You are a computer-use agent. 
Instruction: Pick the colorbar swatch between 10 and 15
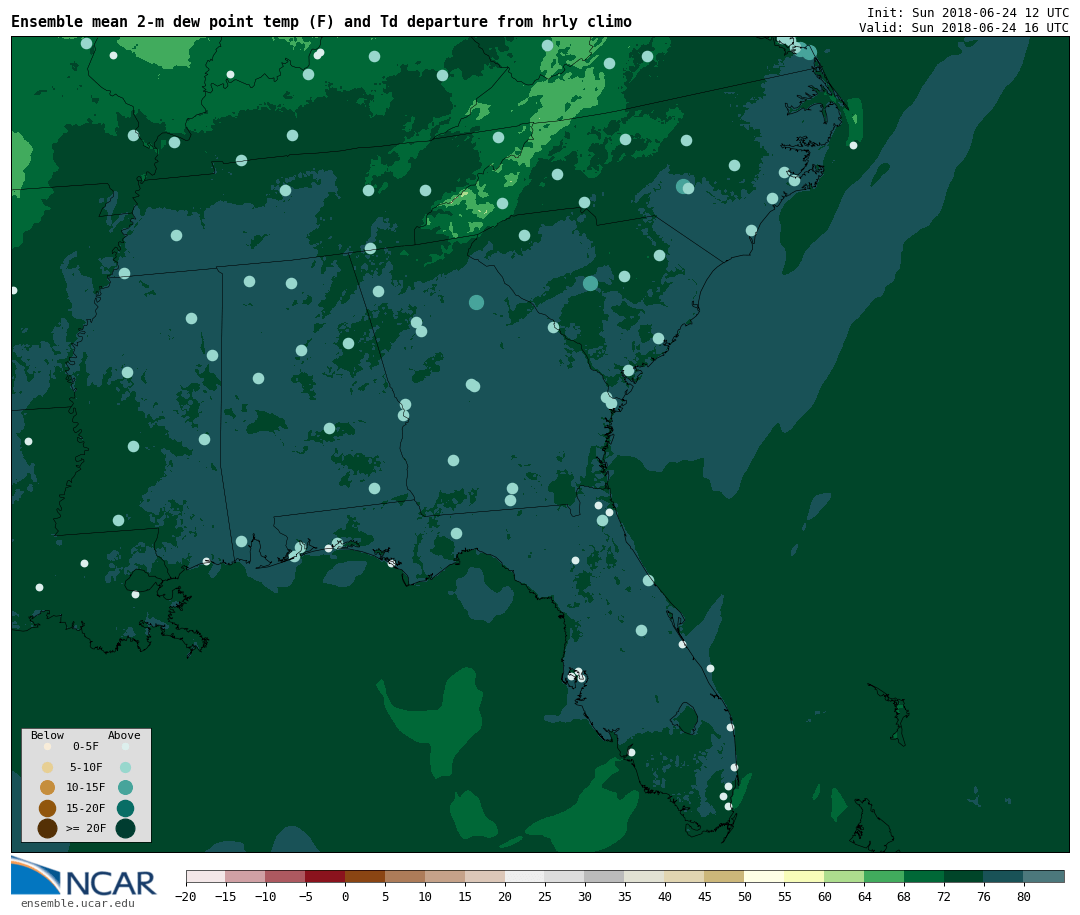coord(445,876)
